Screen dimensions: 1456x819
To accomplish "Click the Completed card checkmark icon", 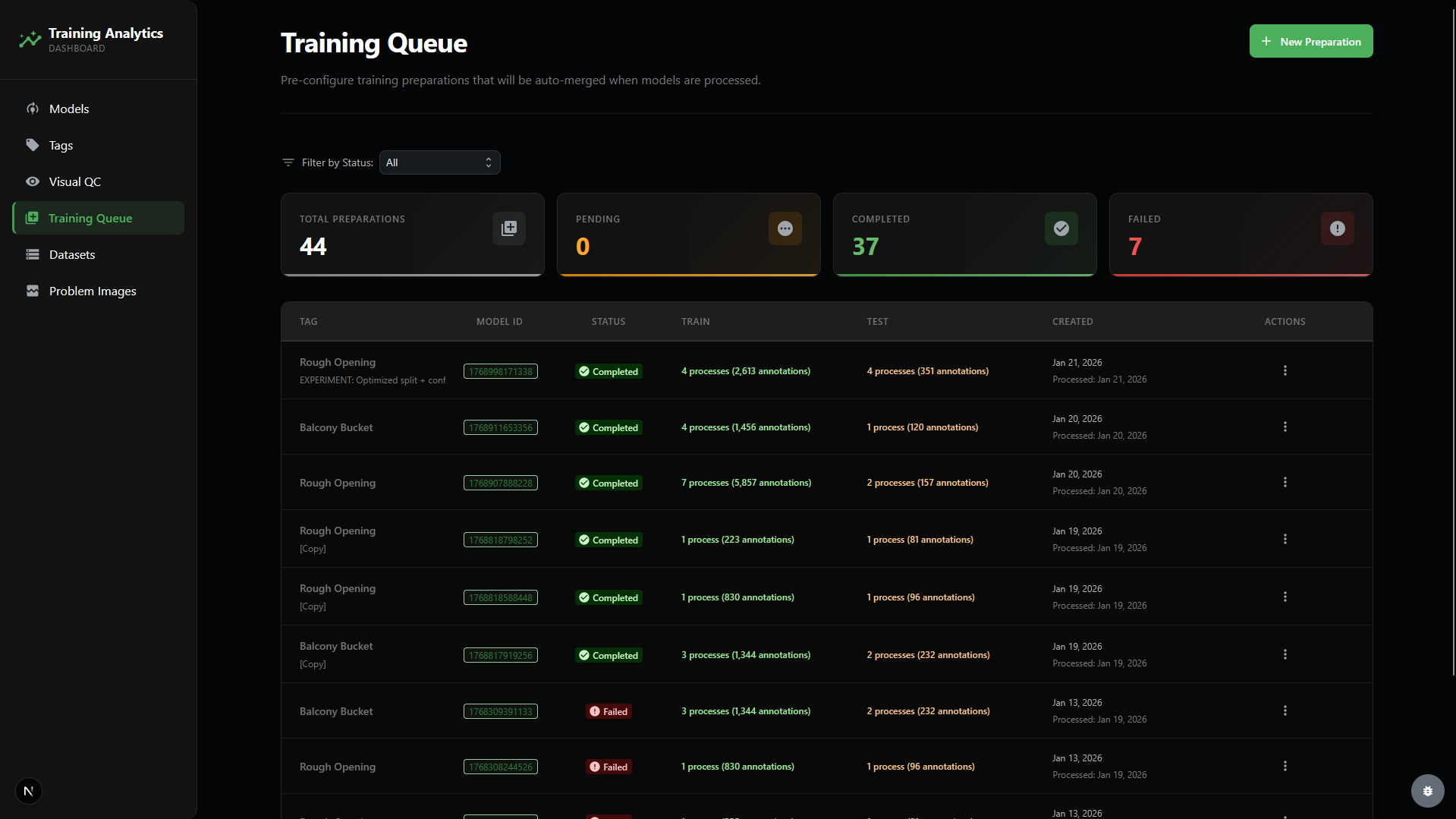I will tap(1061, 228).
